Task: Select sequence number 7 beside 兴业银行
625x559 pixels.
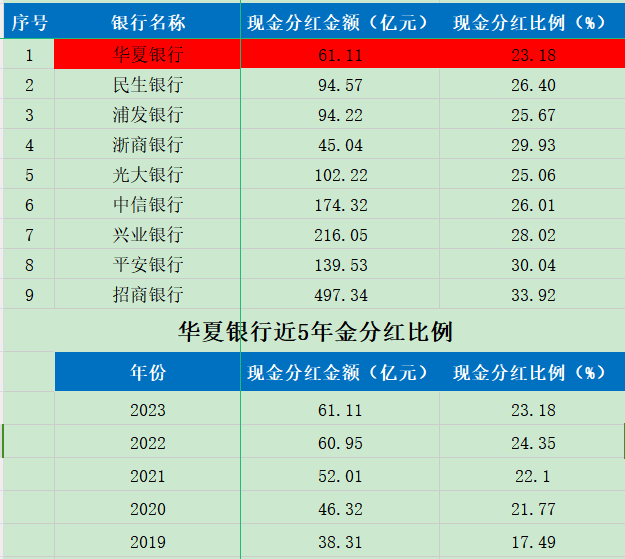Action: (x=29, y=234)
